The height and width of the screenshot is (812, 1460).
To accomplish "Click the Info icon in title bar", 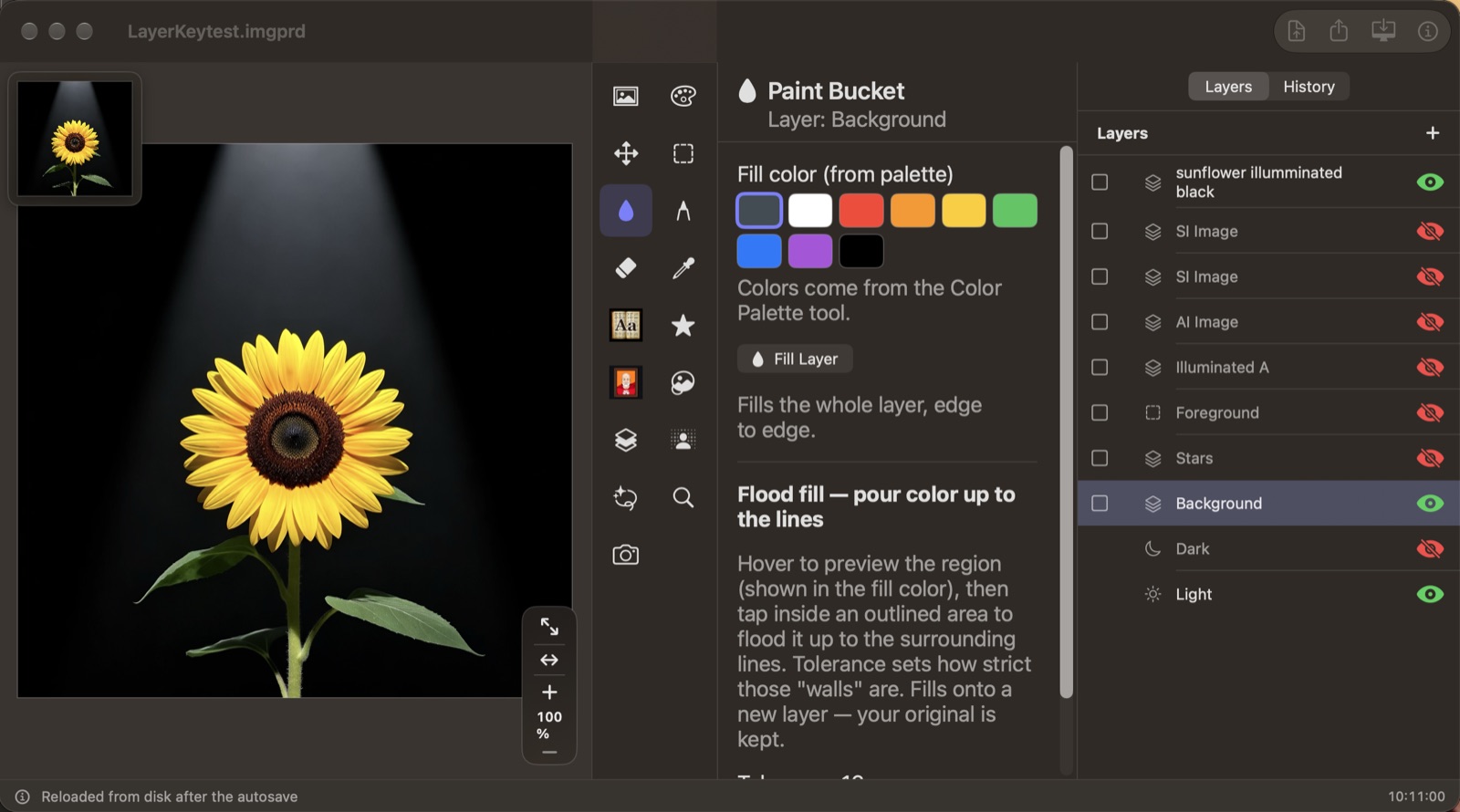I will [1428, 31].
